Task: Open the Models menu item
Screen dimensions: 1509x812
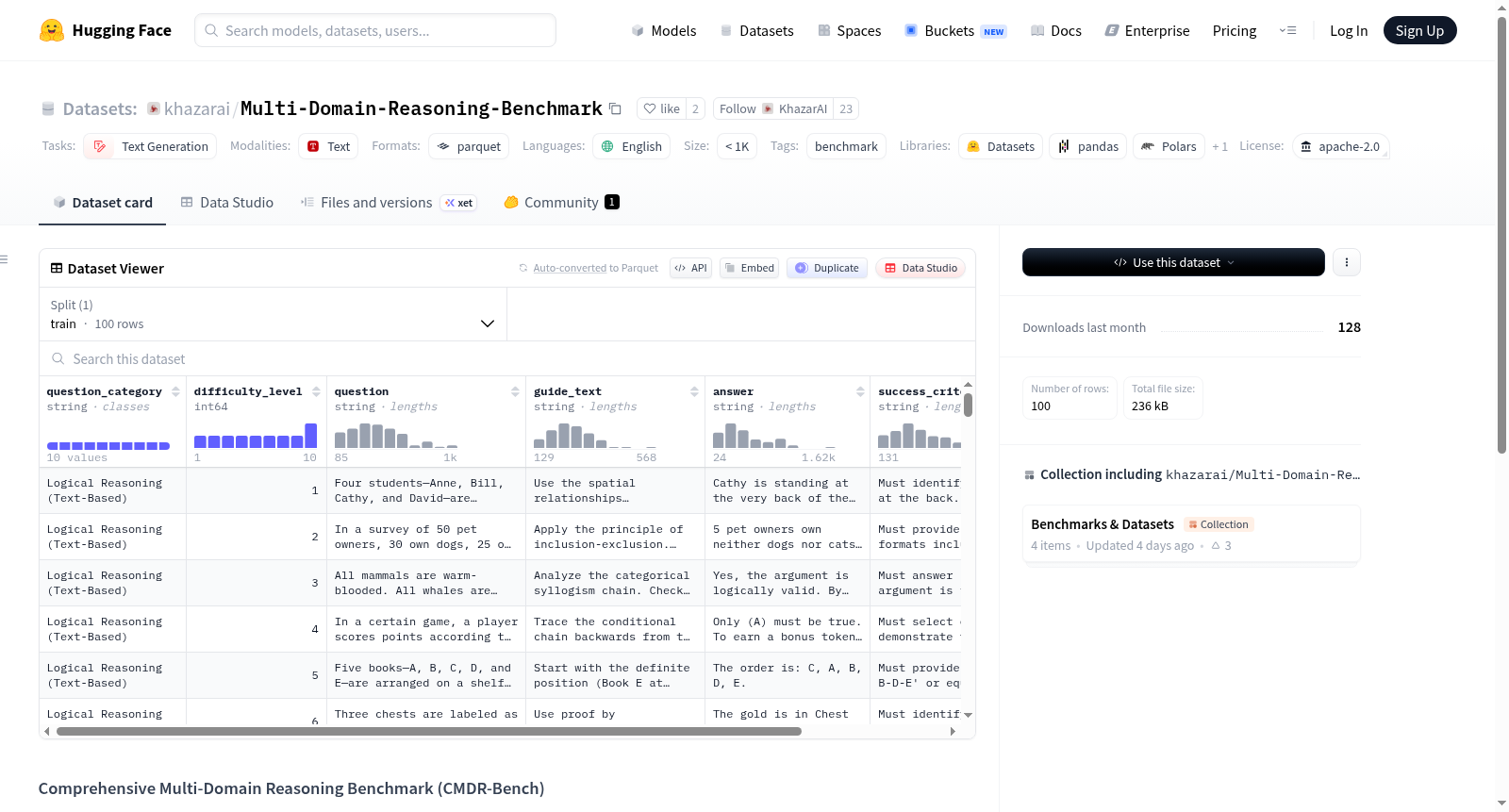Action: point(664,30)
